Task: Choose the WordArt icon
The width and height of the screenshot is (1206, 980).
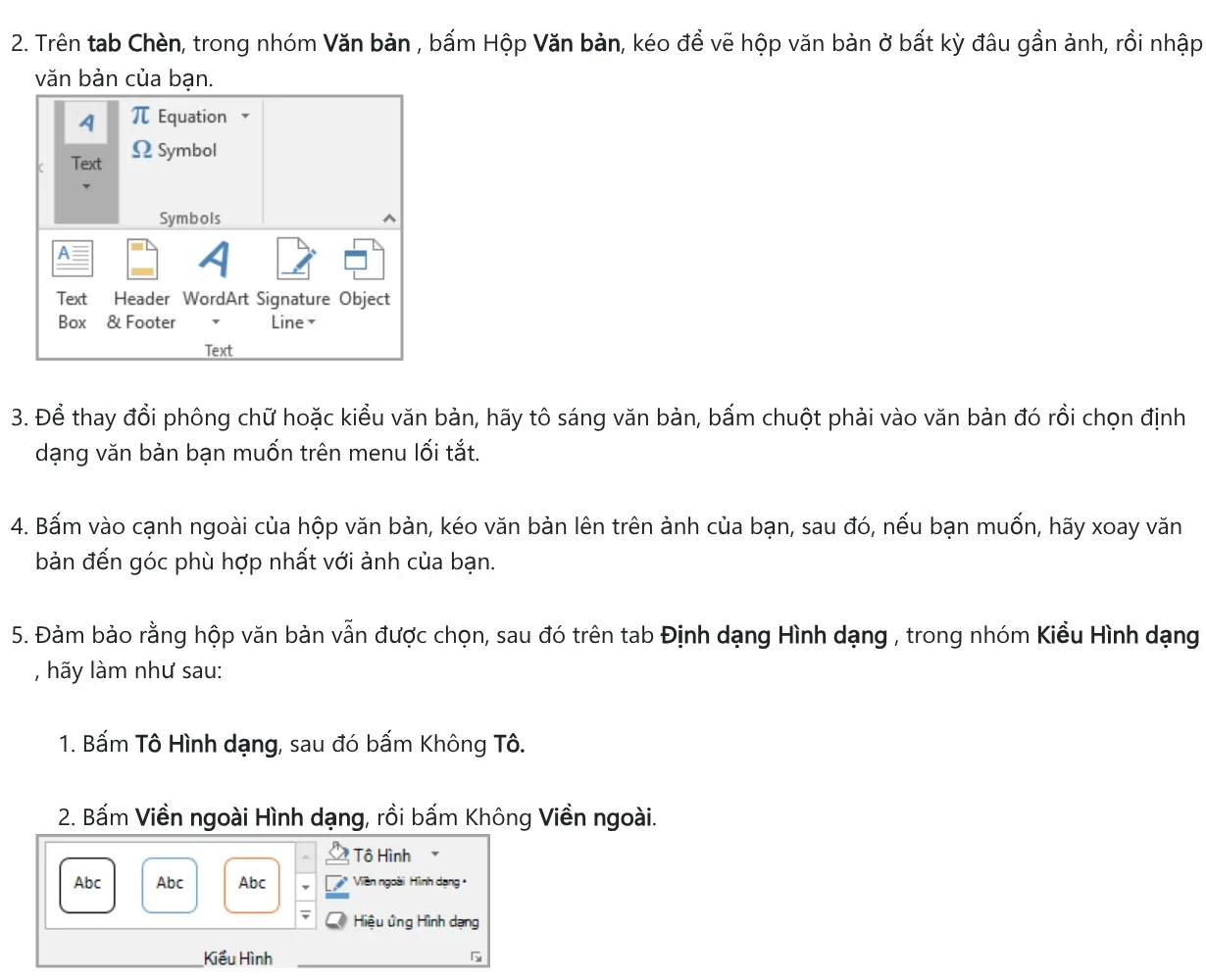Action: pos(215,260)
